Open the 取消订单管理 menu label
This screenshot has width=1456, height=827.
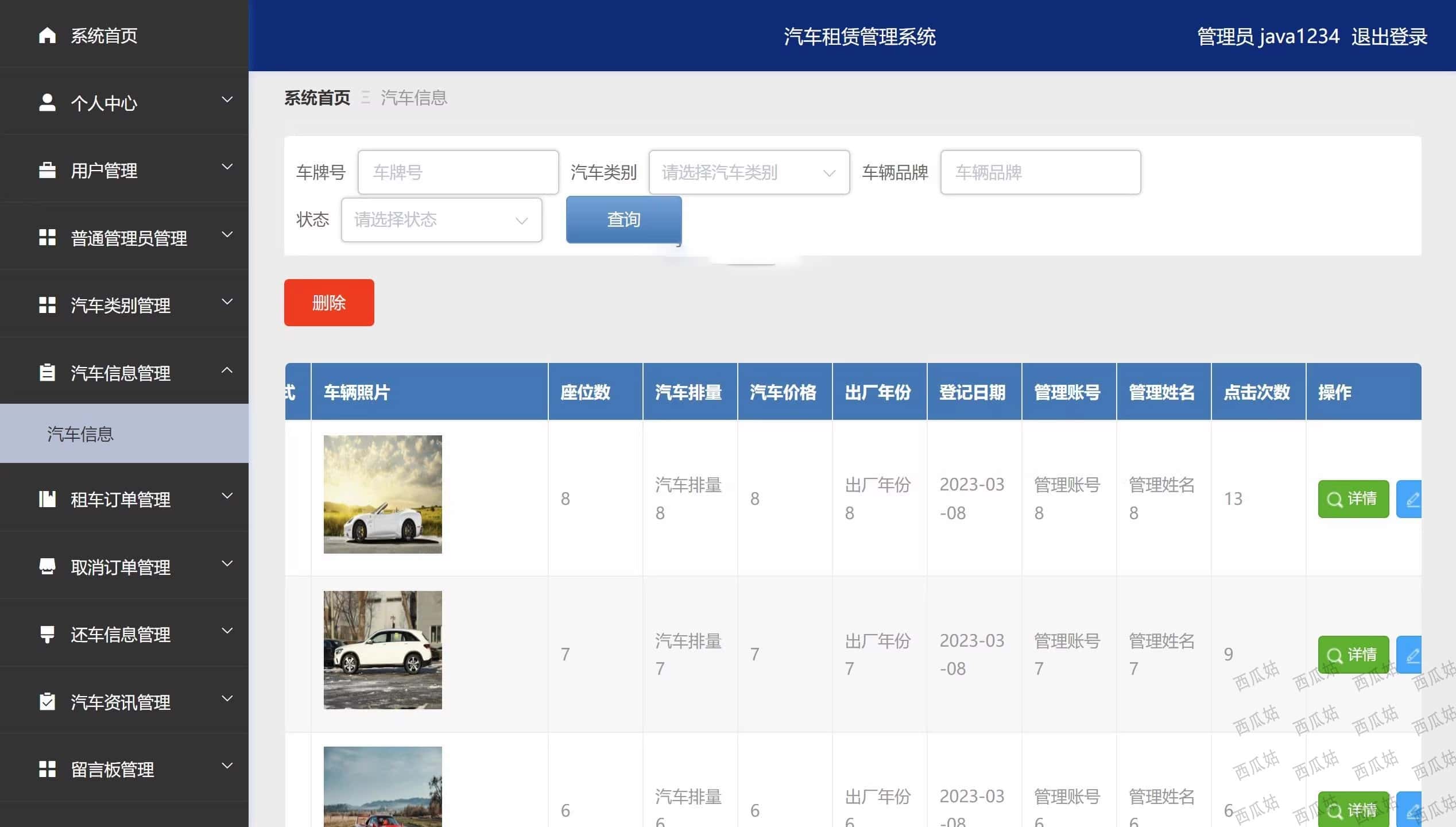[121, 567]
